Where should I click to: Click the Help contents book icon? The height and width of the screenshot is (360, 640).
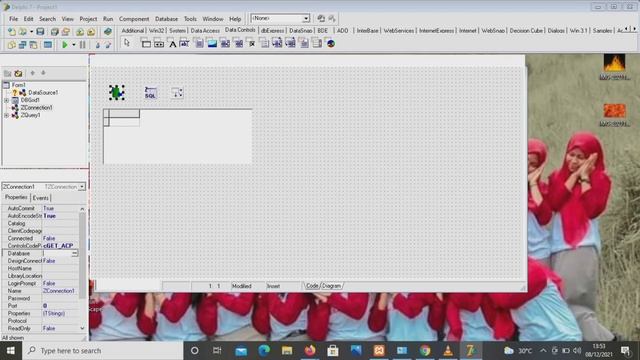point(108,31)
